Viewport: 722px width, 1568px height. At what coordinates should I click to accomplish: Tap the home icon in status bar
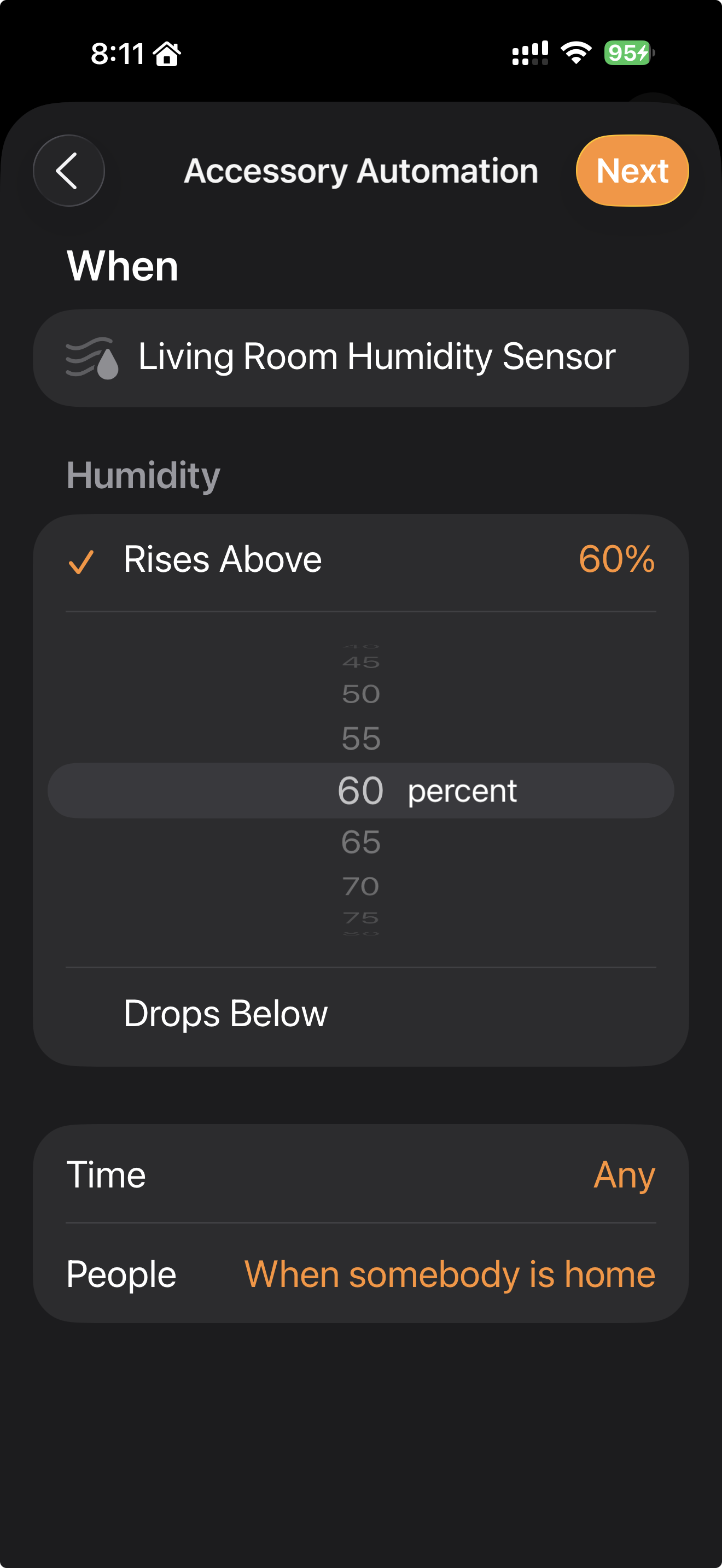click(x=167, y=54)
